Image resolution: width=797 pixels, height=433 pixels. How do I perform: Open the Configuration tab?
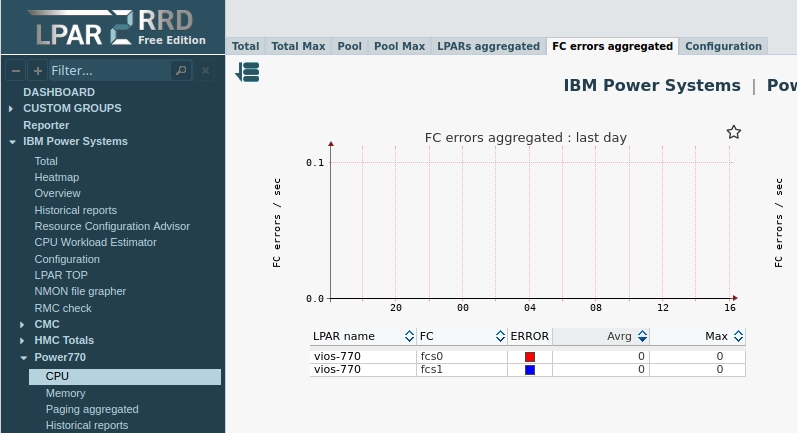tap(723, 46)
